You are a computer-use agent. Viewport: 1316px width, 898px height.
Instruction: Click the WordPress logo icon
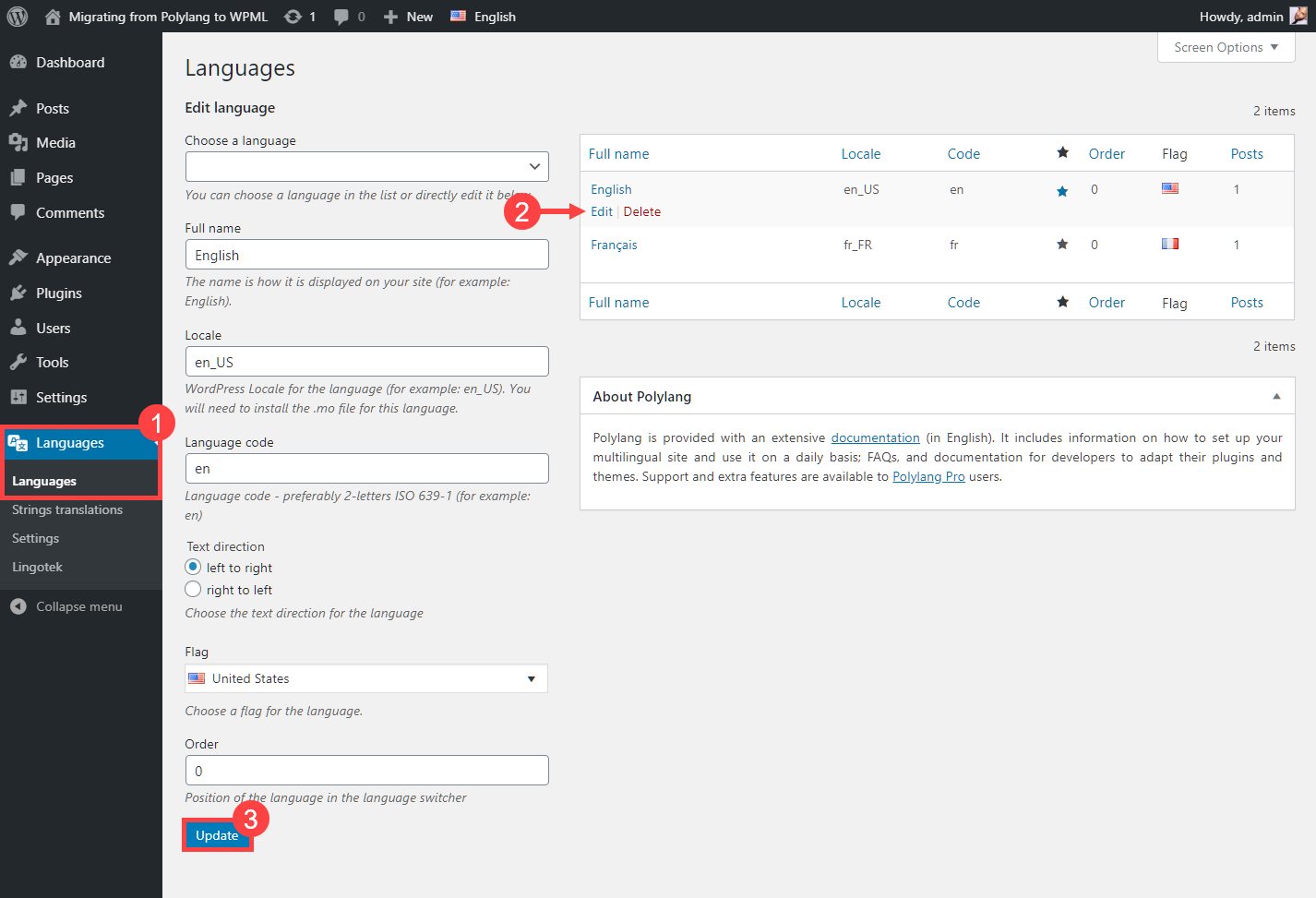(x=18, y=17)
